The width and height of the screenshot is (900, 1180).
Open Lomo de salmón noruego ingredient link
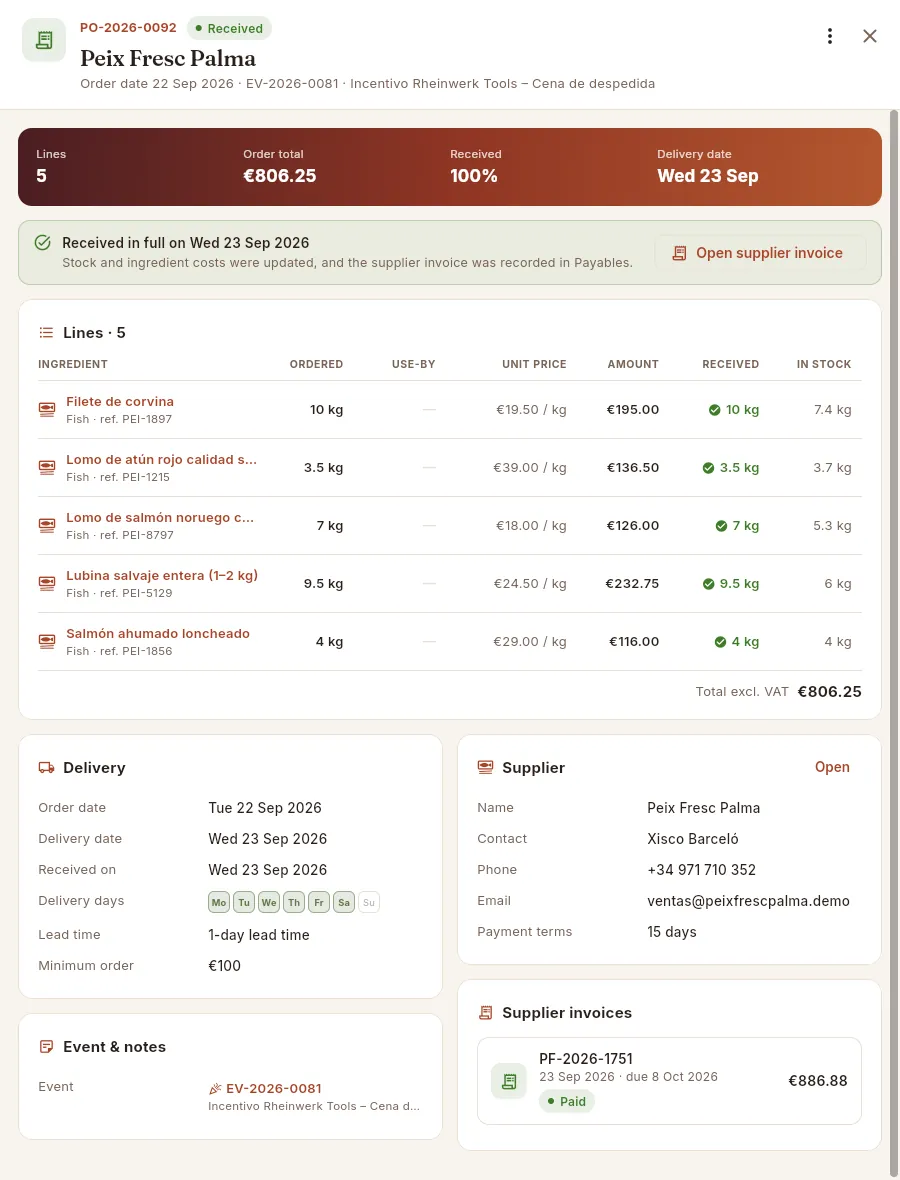[160, 517]
